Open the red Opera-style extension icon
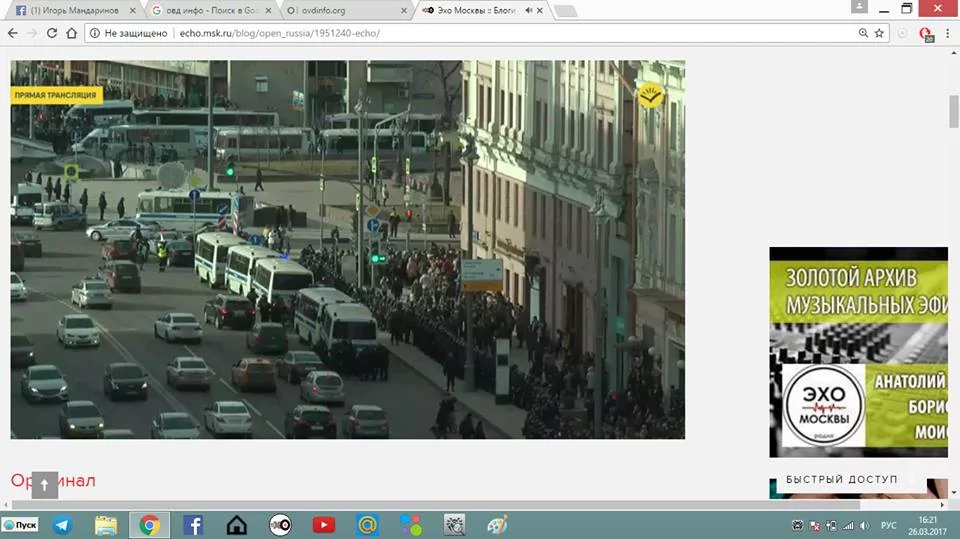 point(926,34)
